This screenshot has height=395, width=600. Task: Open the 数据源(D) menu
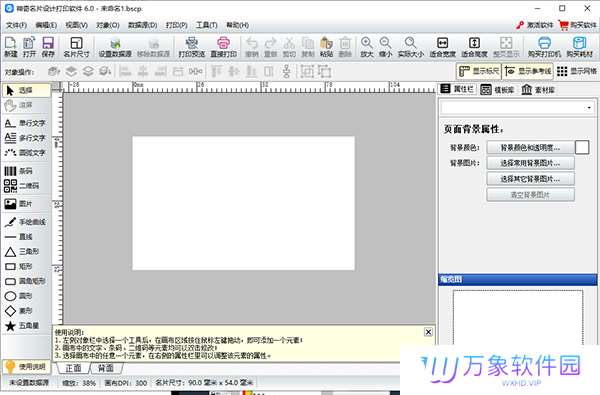coord(142,25)
